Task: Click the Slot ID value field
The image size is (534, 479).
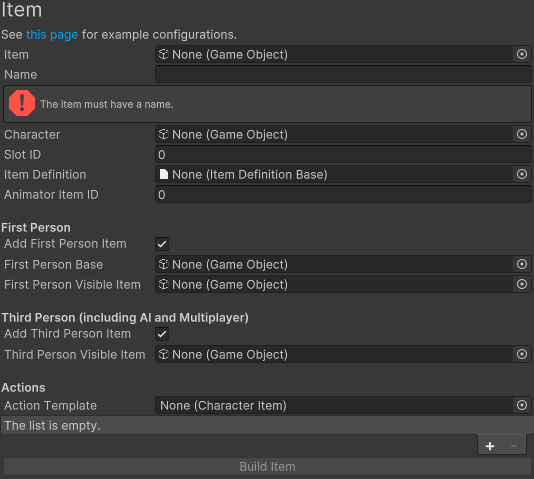Action: (x=343, y=155)
